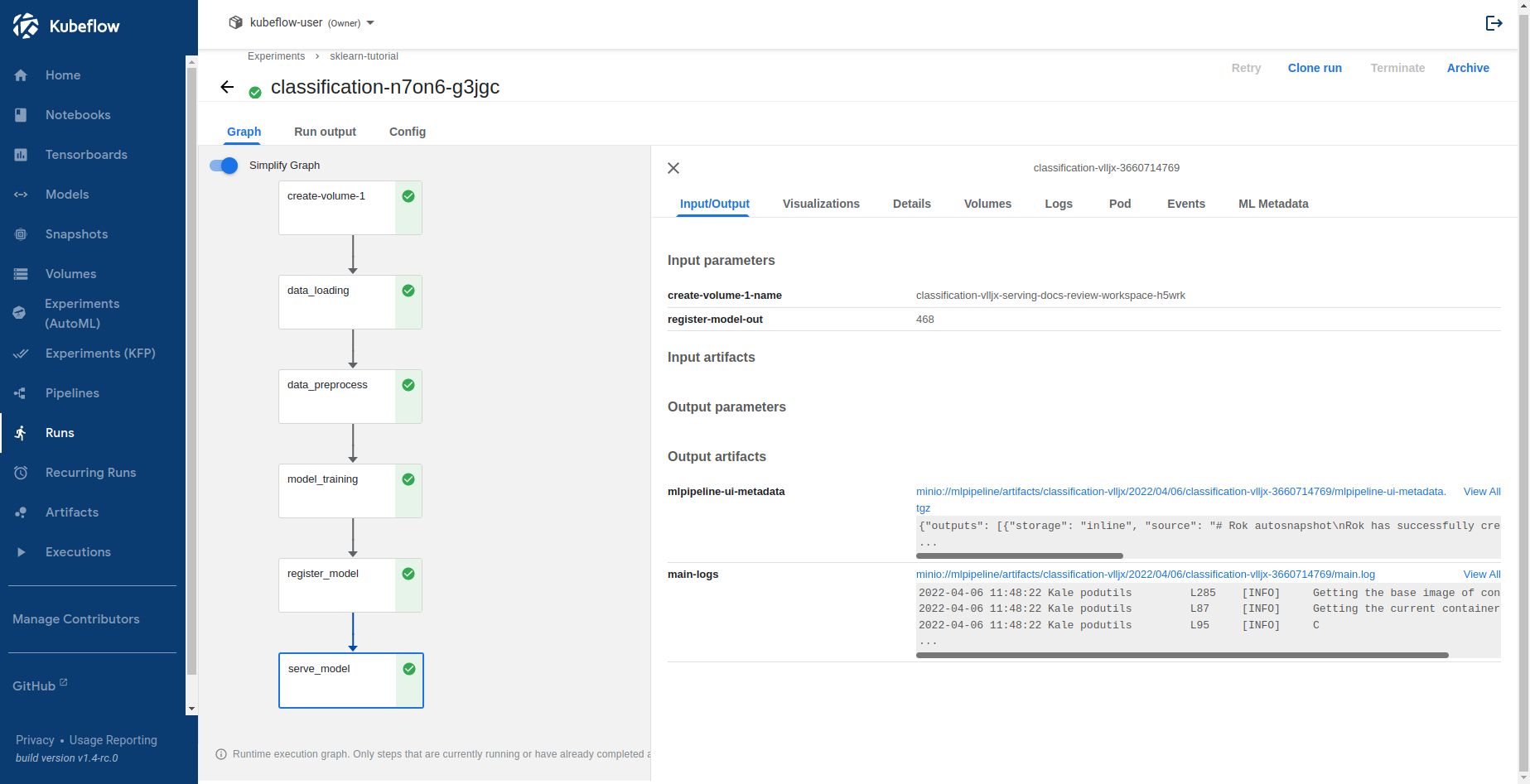This screenshot has width=1530, height=784.
Task: Click the Terminate button
Action: (x=1397, y=68)
